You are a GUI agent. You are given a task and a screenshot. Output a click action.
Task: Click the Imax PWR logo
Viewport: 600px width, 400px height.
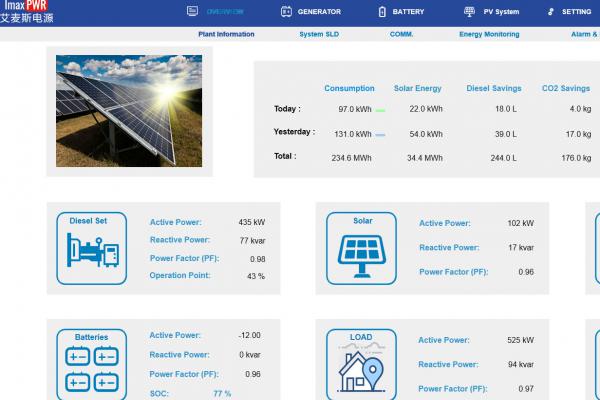pyautogui.click(x=28, y=12)
